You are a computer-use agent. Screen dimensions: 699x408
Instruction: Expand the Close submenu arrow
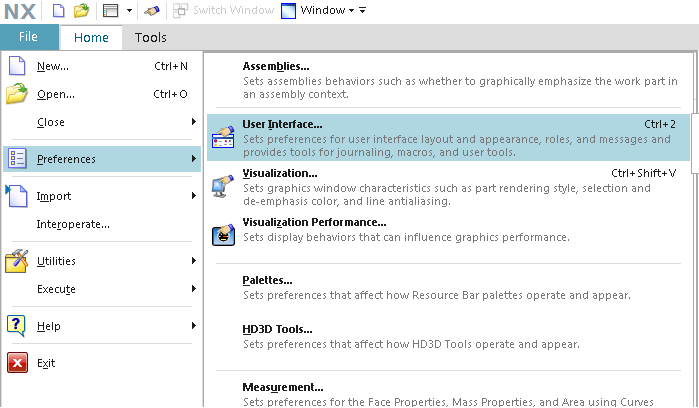193,121
